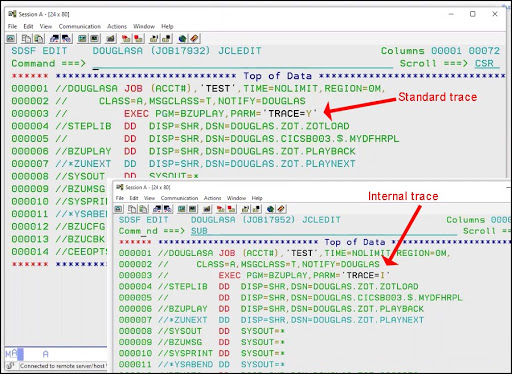
Task: Open Edit menu in front window
Action: [134, 198]
